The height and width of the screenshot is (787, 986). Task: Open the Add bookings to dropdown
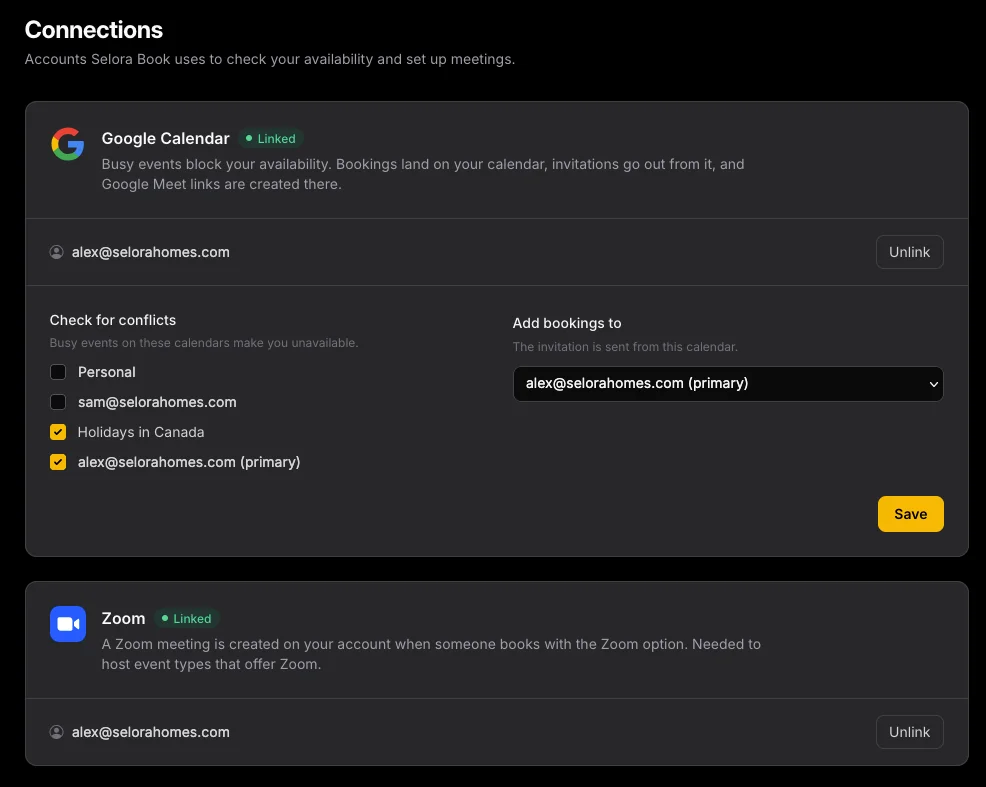728,383
